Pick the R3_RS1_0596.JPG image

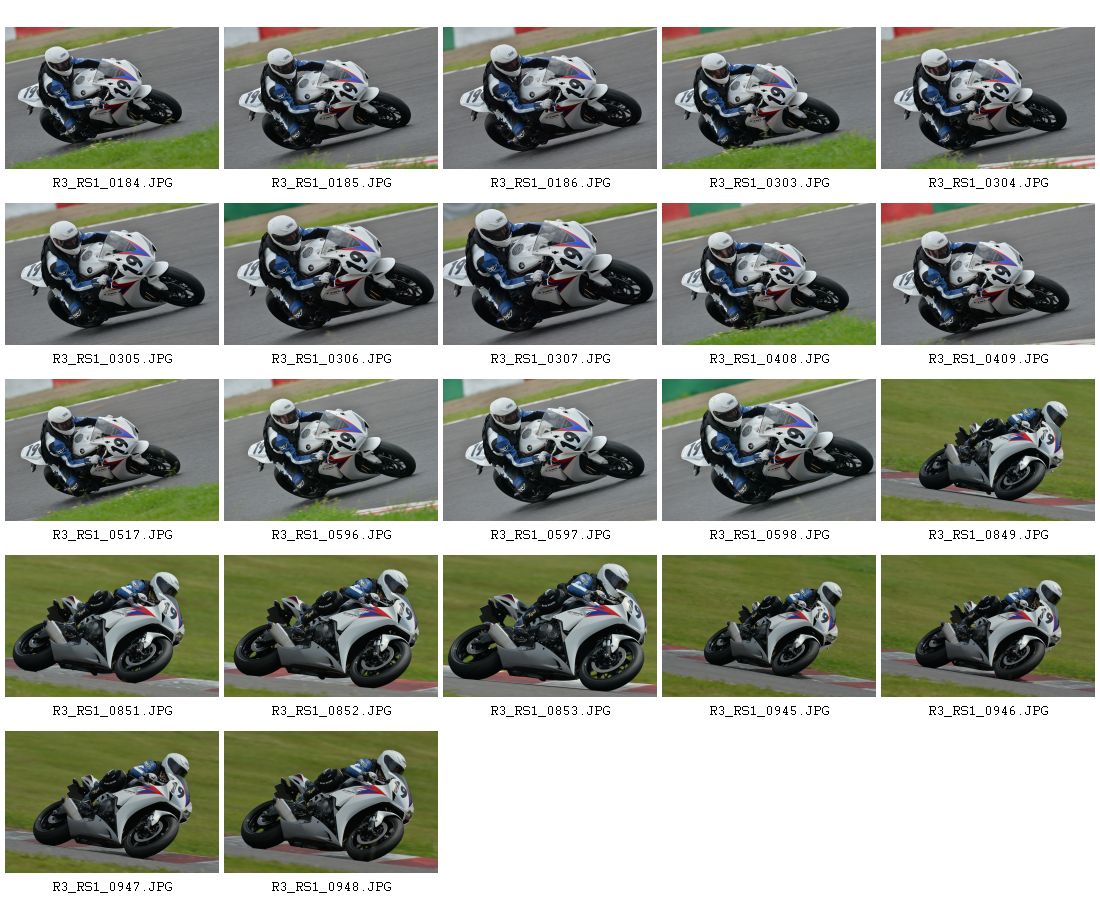point(331,450)
